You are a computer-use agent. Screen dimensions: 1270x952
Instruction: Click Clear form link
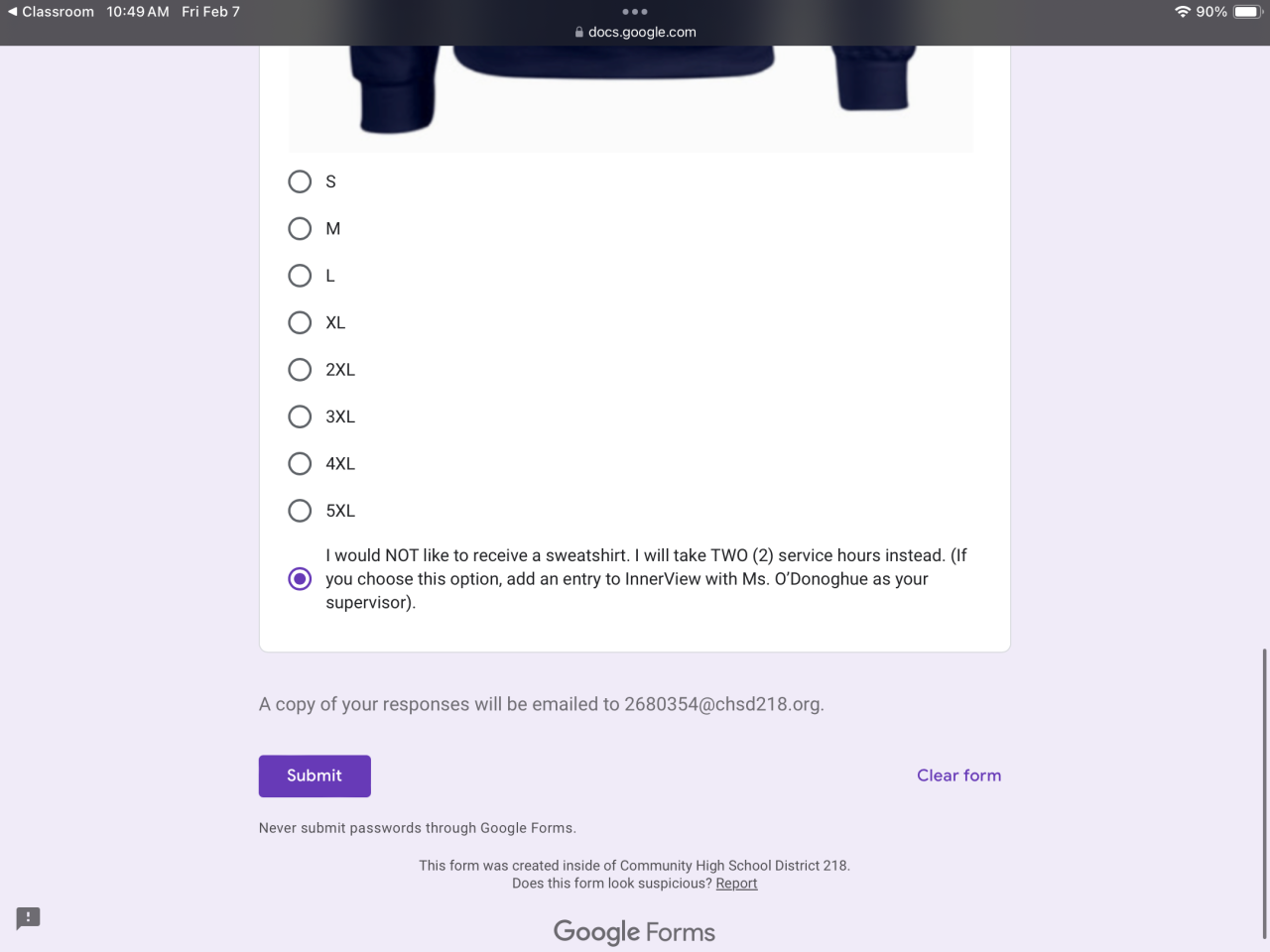[x=958, y=775]
